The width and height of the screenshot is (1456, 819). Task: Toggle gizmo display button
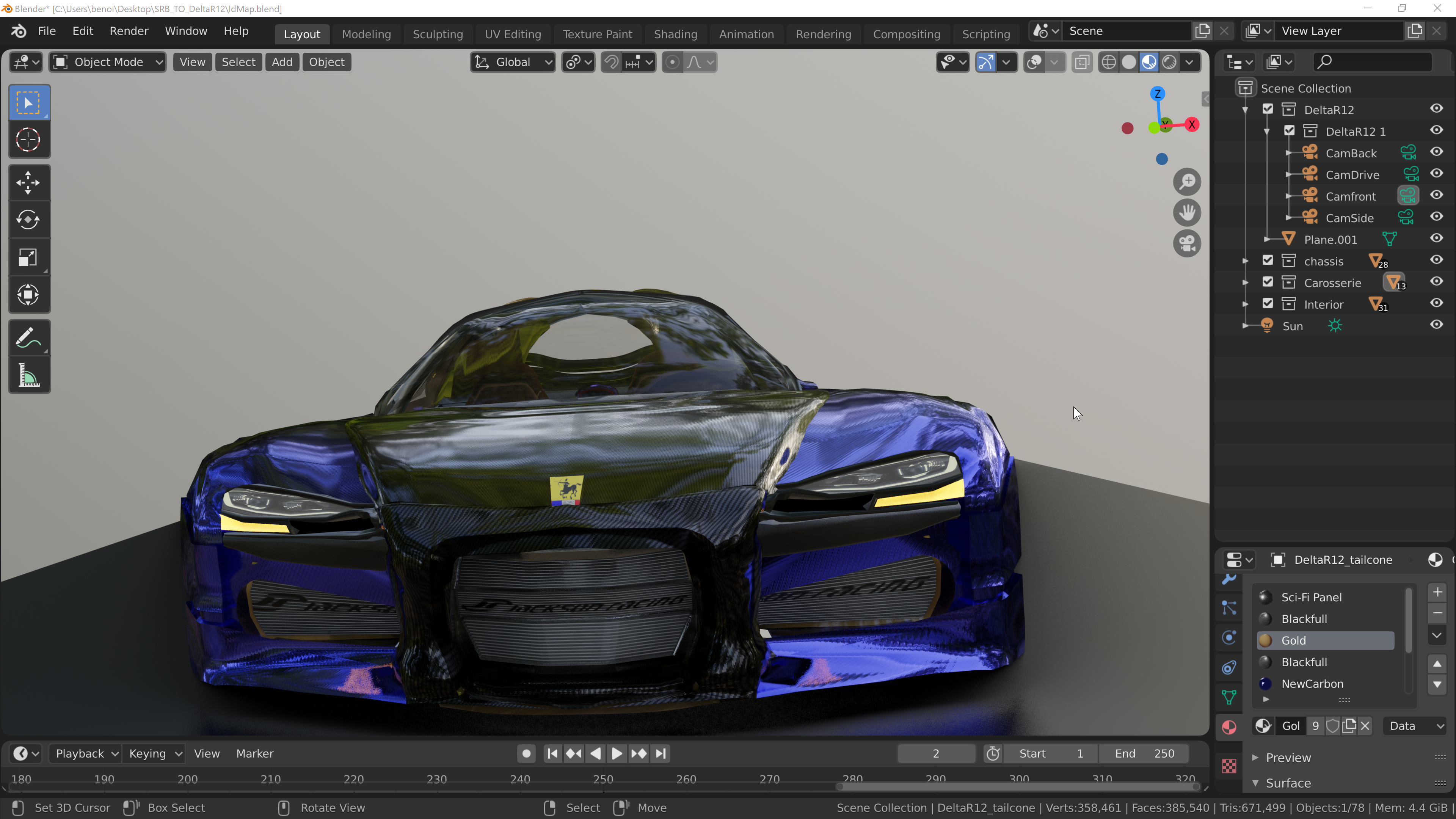tap(985, 62)
